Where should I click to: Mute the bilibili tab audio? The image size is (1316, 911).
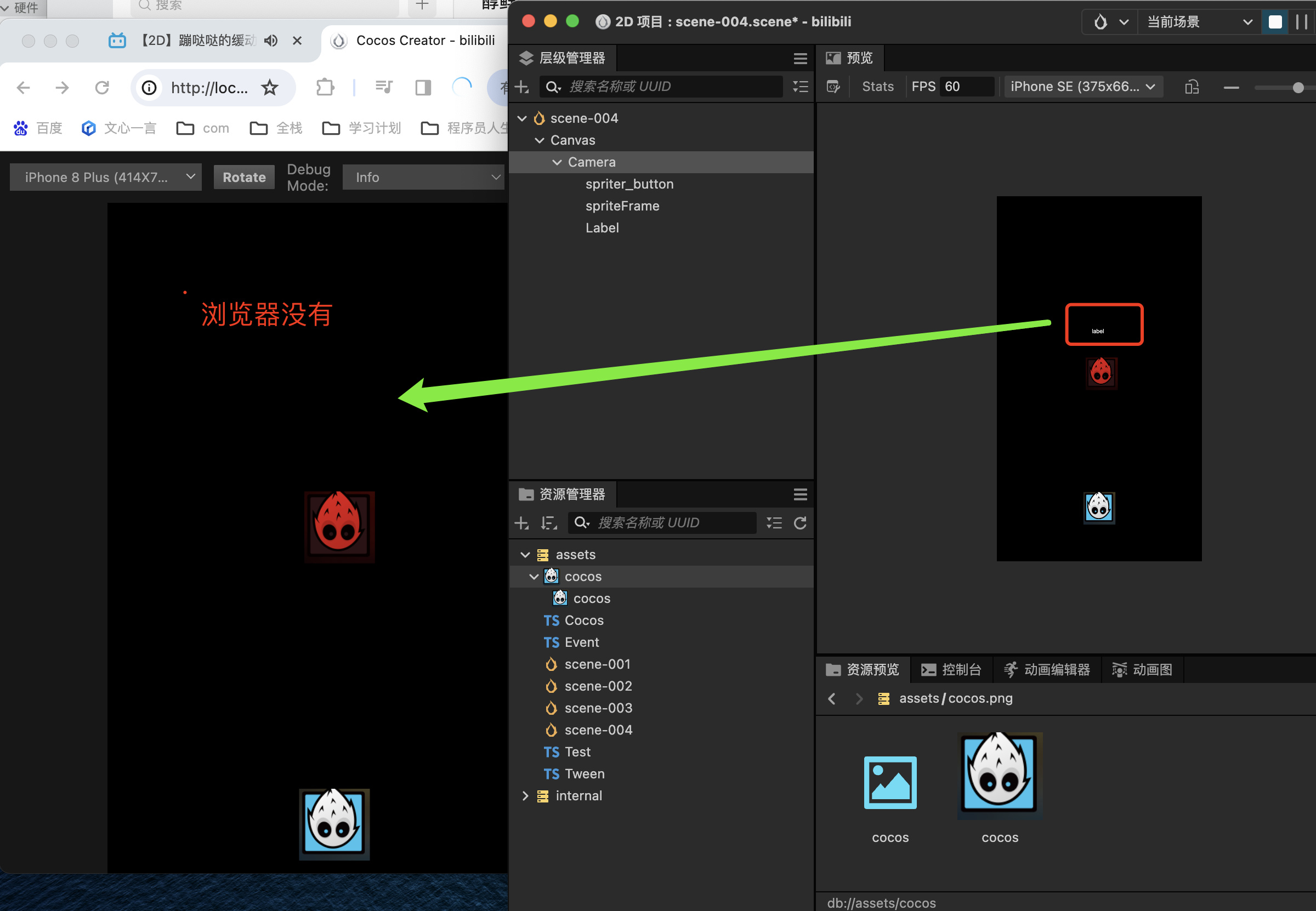271,41
